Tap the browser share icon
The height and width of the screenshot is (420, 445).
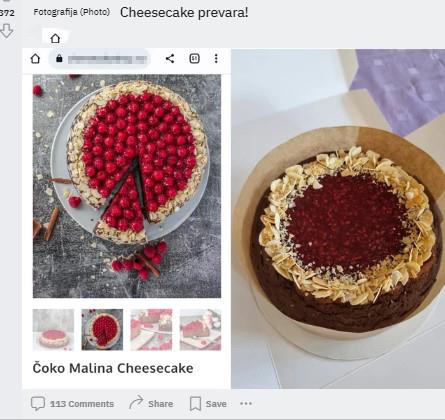pos(170,59)
